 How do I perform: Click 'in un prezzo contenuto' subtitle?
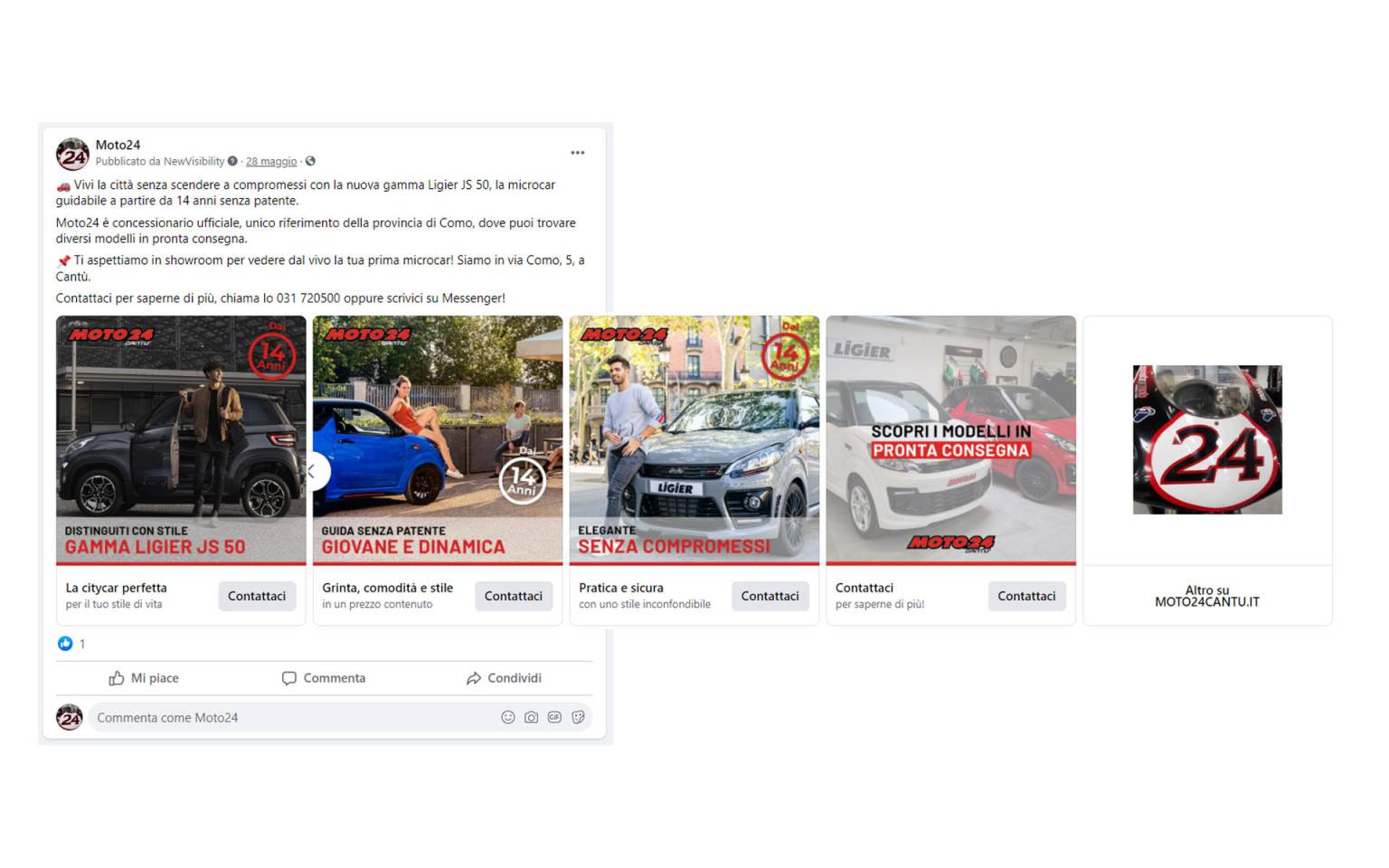pos(377,604)
